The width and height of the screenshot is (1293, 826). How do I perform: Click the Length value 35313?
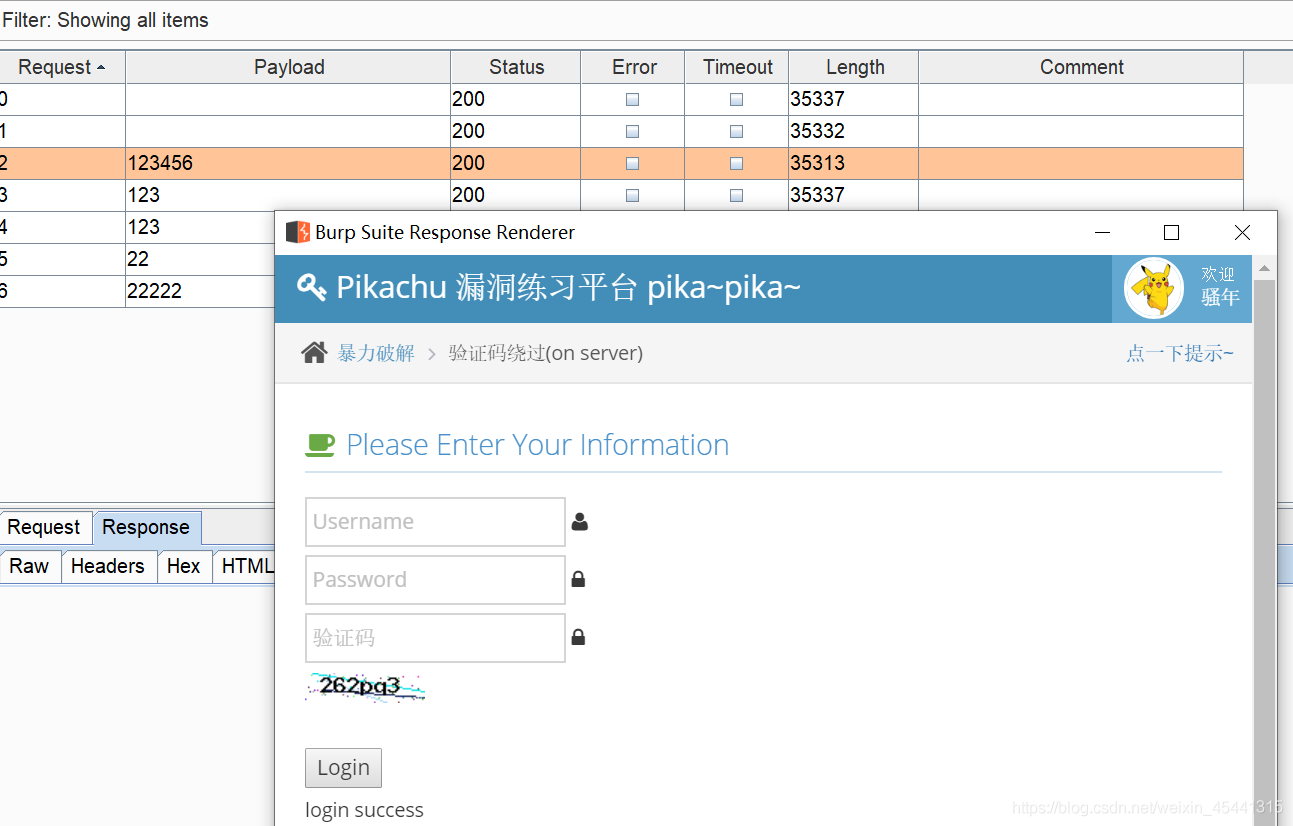817,163
